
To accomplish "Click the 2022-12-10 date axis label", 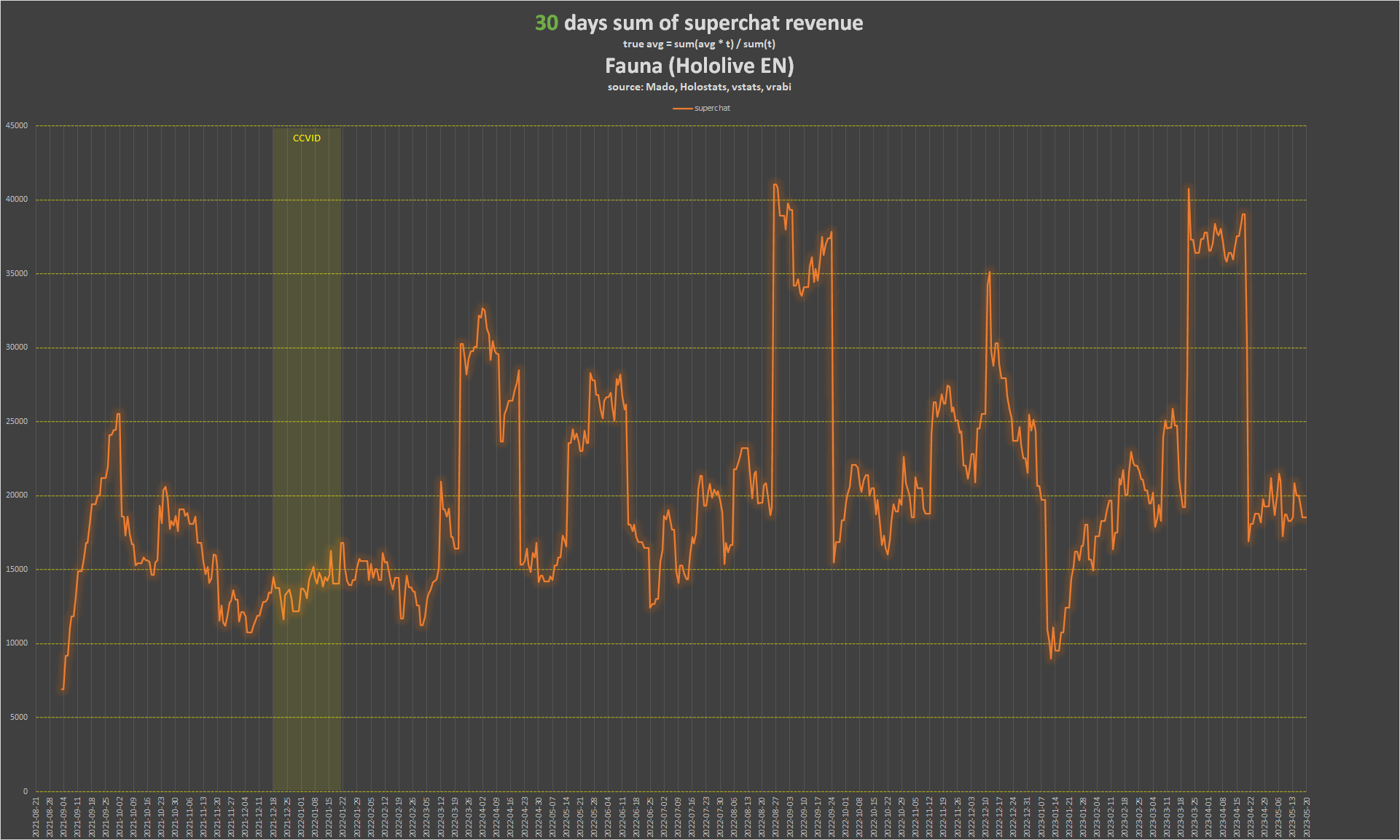I will point(985,817).
